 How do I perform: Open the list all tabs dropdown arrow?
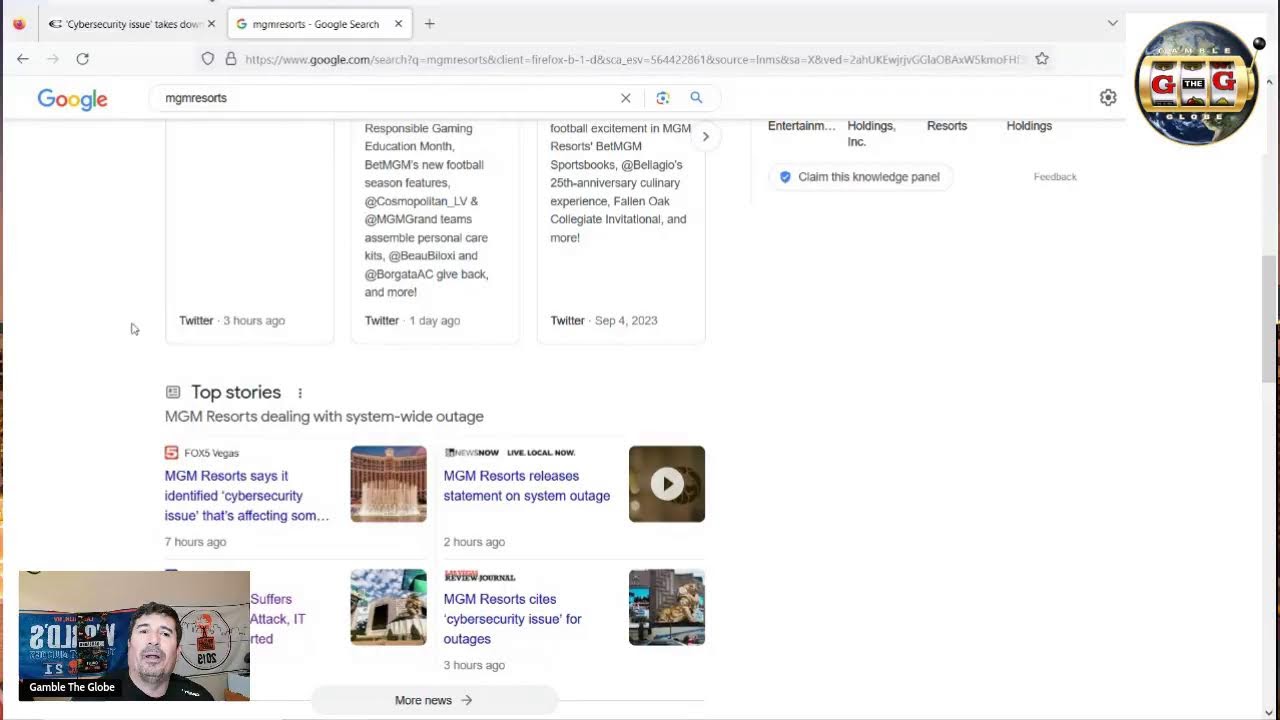(x=1113, y=23)
